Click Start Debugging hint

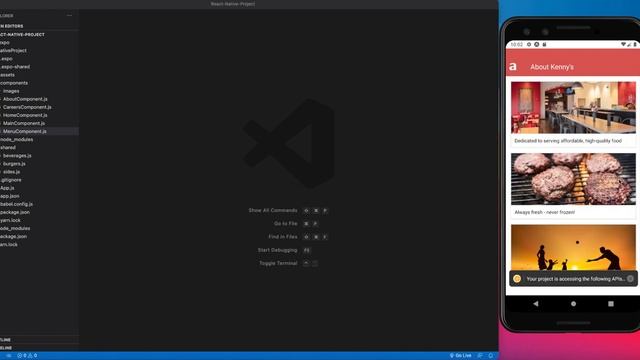(277, 250)
